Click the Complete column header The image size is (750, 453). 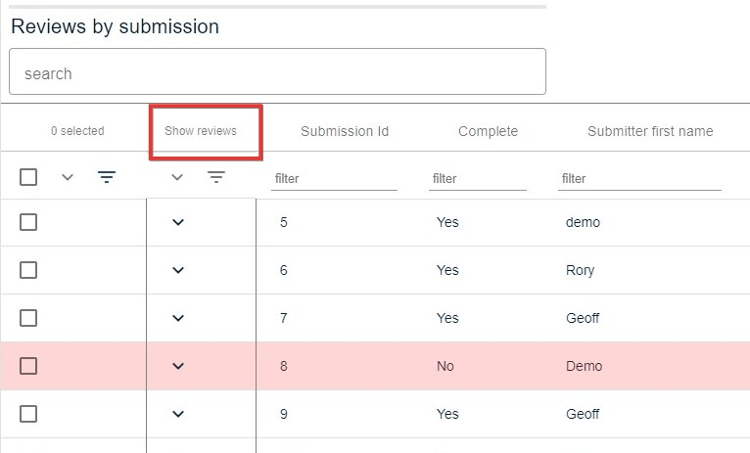[488, 131]
